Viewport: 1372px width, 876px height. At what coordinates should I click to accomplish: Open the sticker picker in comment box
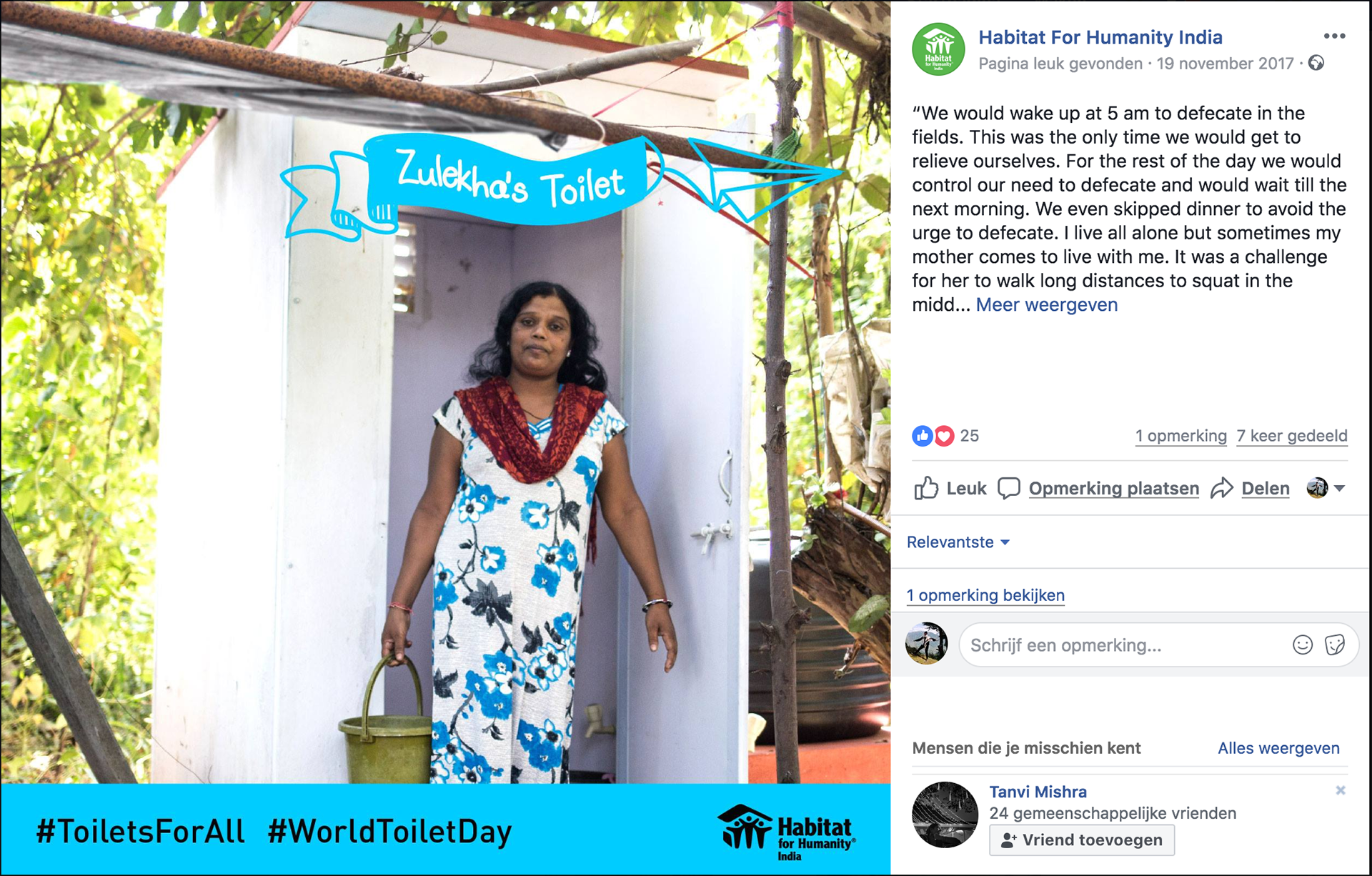coord(1335,645)
